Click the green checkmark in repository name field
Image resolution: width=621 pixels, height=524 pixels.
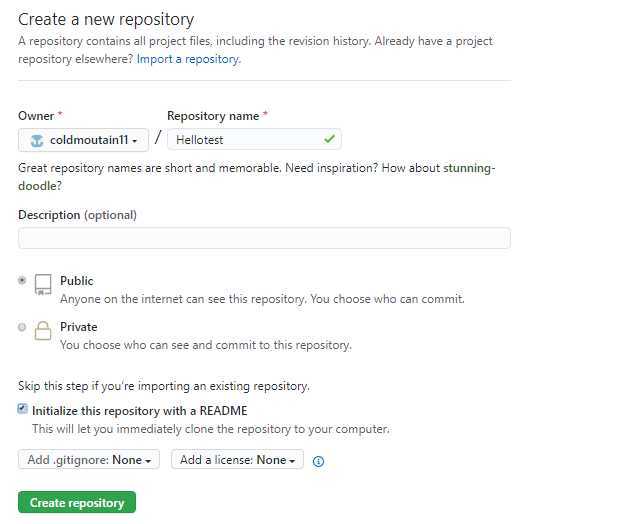(x=329, y=139)
